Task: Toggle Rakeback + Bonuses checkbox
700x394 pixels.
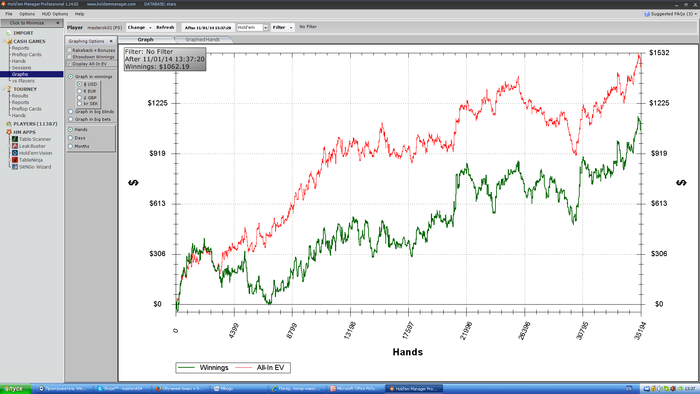Action: [x=69, y=50]
